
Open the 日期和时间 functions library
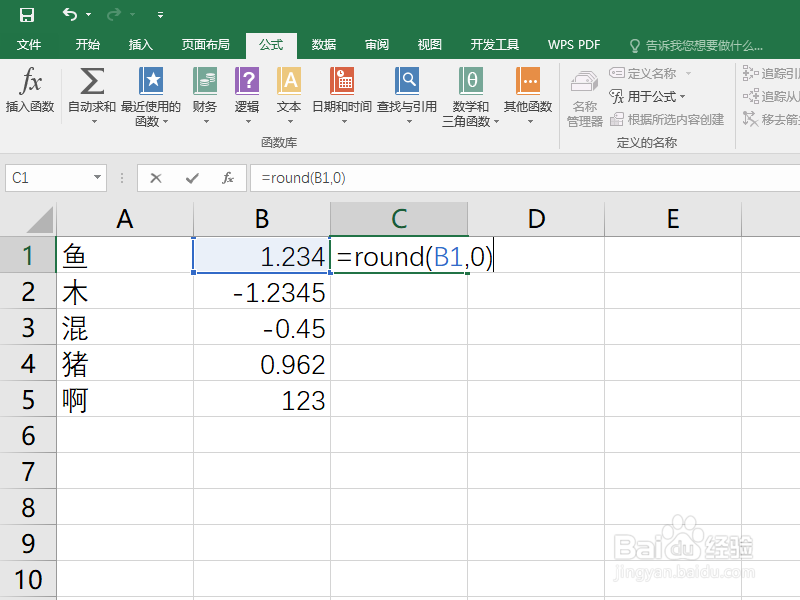point(342,96)
